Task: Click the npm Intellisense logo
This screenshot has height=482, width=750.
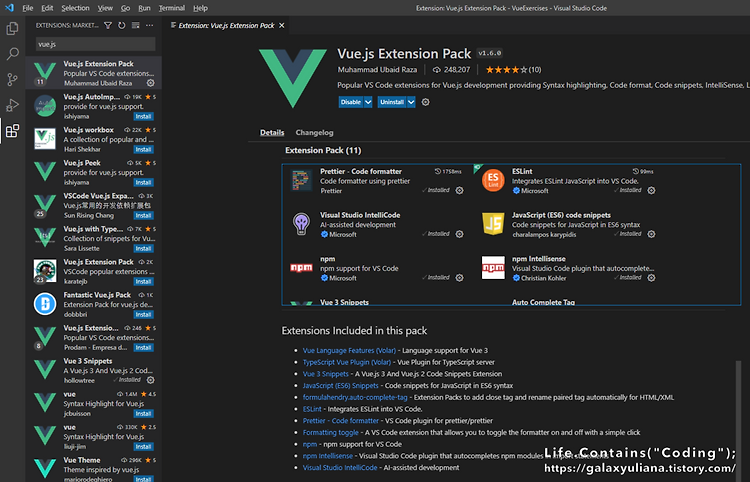Action: [493, 268]
